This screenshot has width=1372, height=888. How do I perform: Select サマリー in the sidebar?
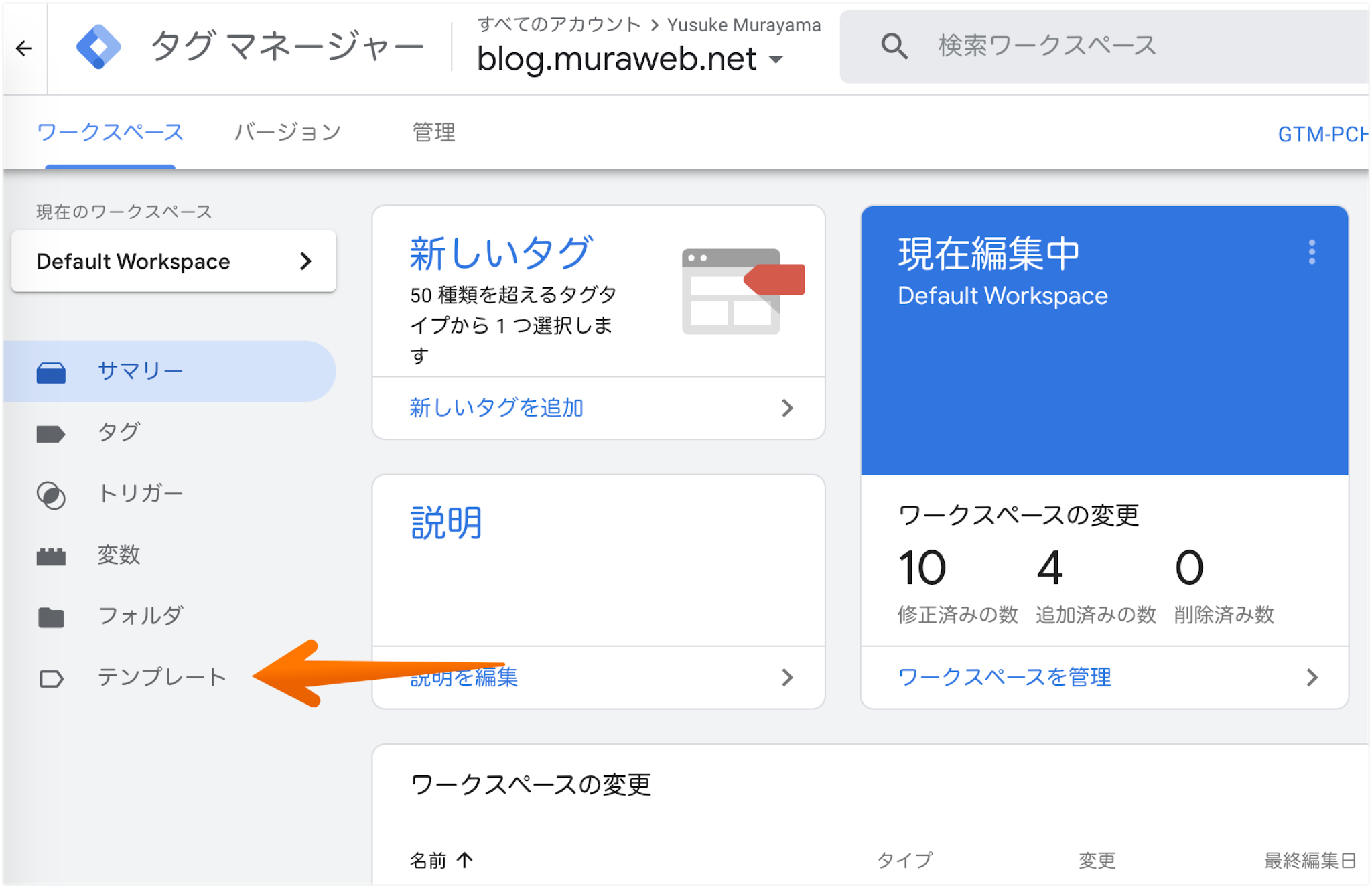(170, 372)
